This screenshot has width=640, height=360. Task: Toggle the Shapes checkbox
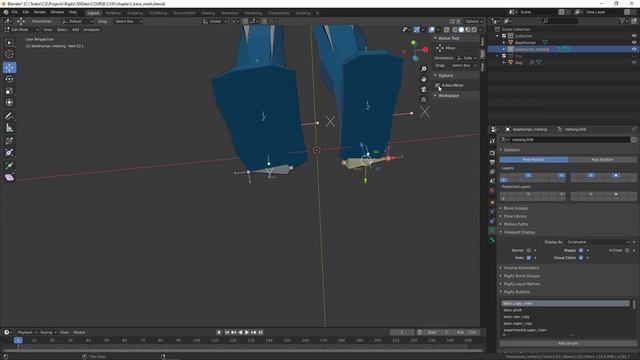point(581,250)
